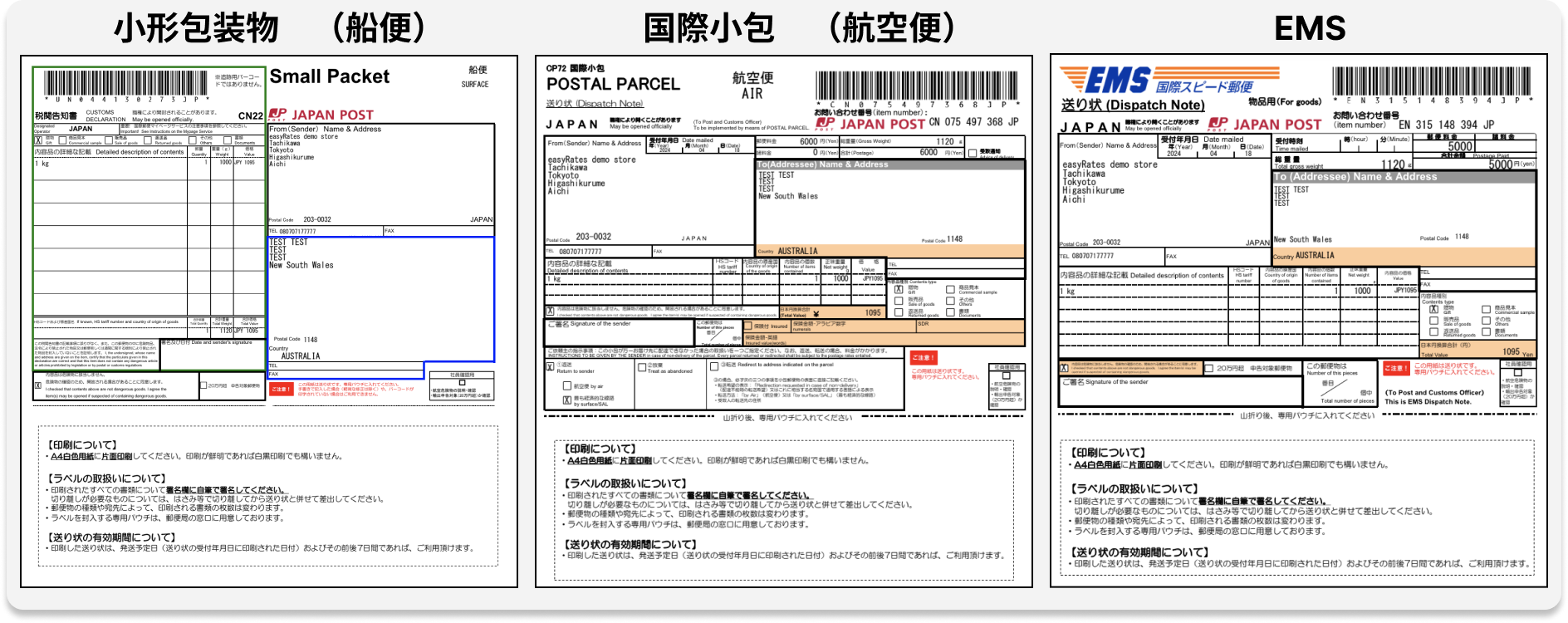Toggle Sale of goods checkbox on EMS label

pos(1433,321)
